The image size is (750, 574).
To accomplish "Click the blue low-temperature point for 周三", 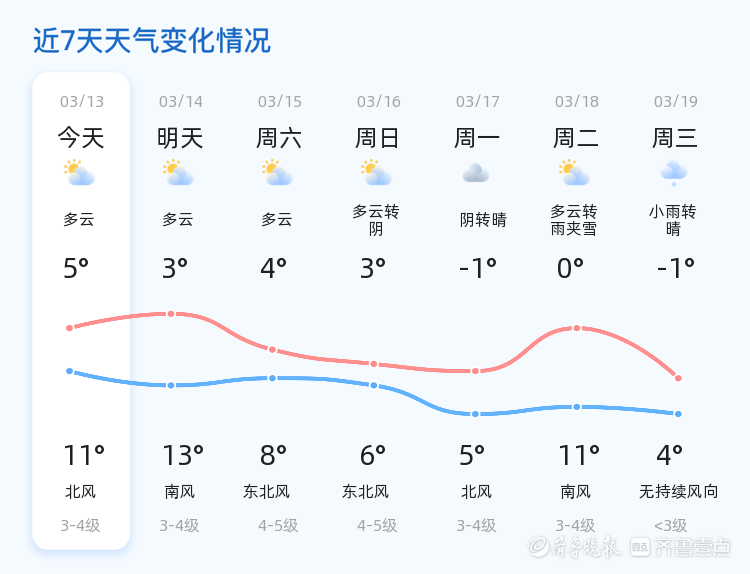I will point(678,414).
